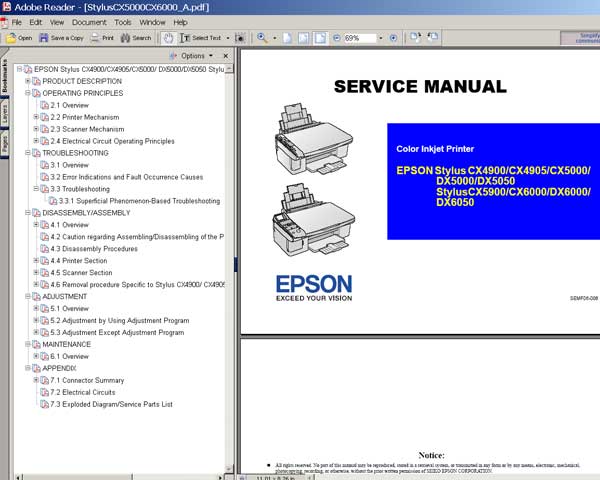Open bookmark 4.5 Scanner Section
600x480 pixels.
(81, 273)
